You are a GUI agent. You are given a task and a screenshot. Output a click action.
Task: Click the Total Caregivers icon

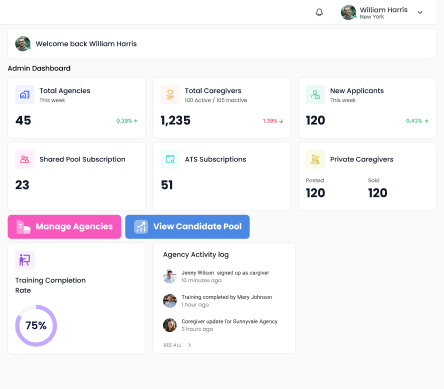[x=170, y=95]
